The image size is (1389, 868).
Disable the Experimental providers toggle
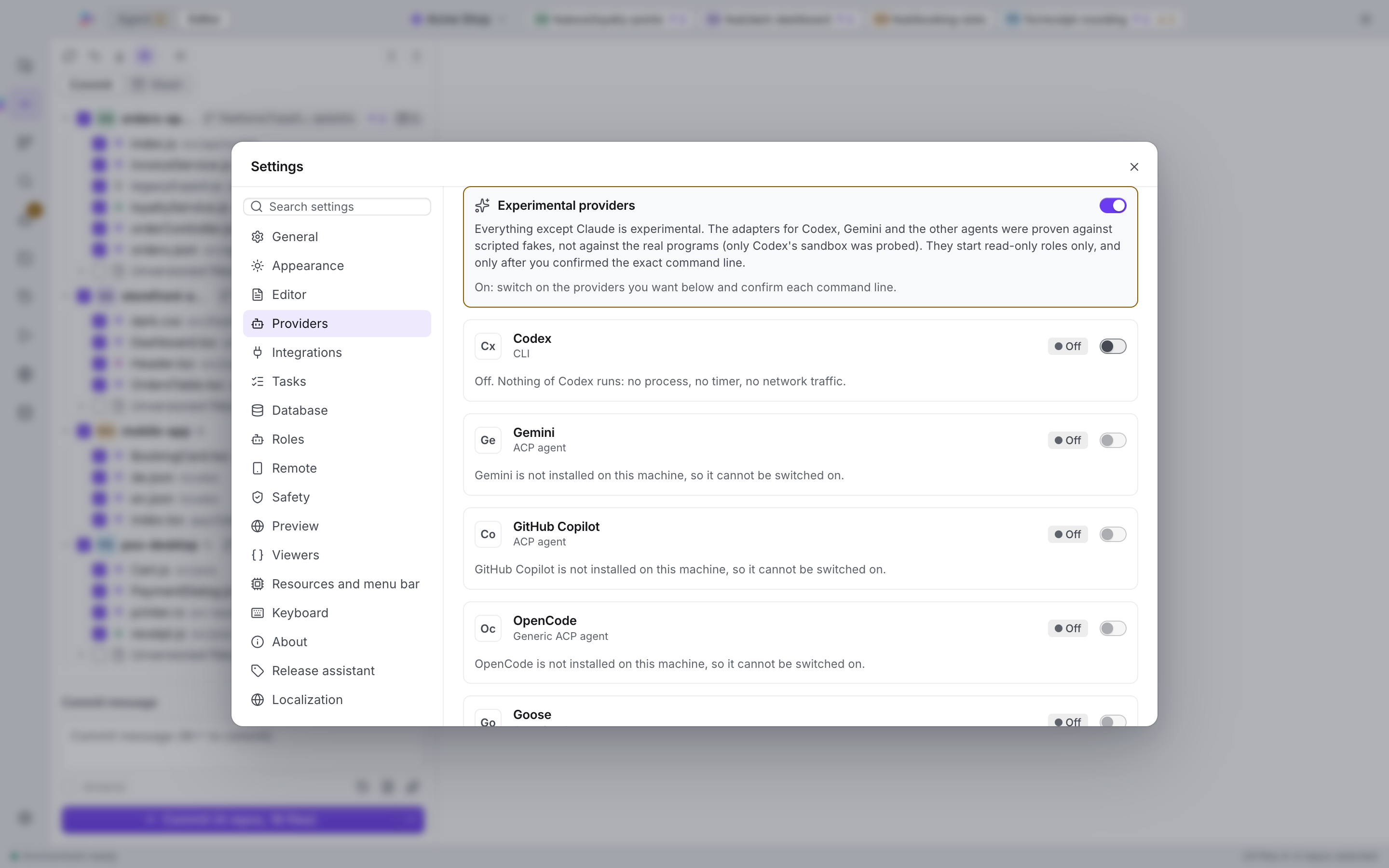[1112, 205]
